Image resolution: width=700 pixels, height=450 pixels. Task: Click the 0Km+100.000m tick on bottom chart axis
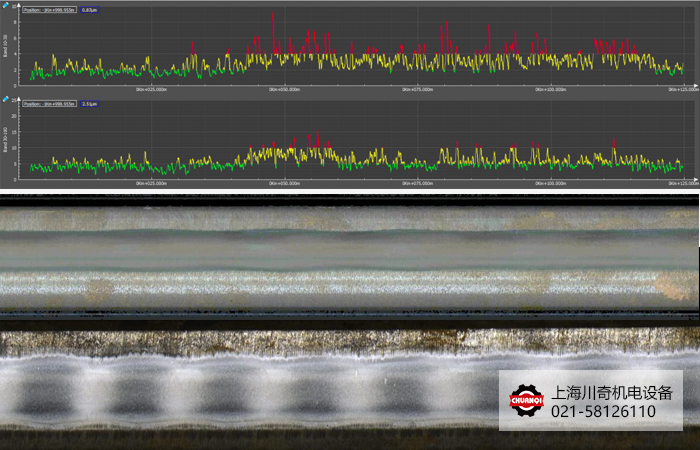550,183
